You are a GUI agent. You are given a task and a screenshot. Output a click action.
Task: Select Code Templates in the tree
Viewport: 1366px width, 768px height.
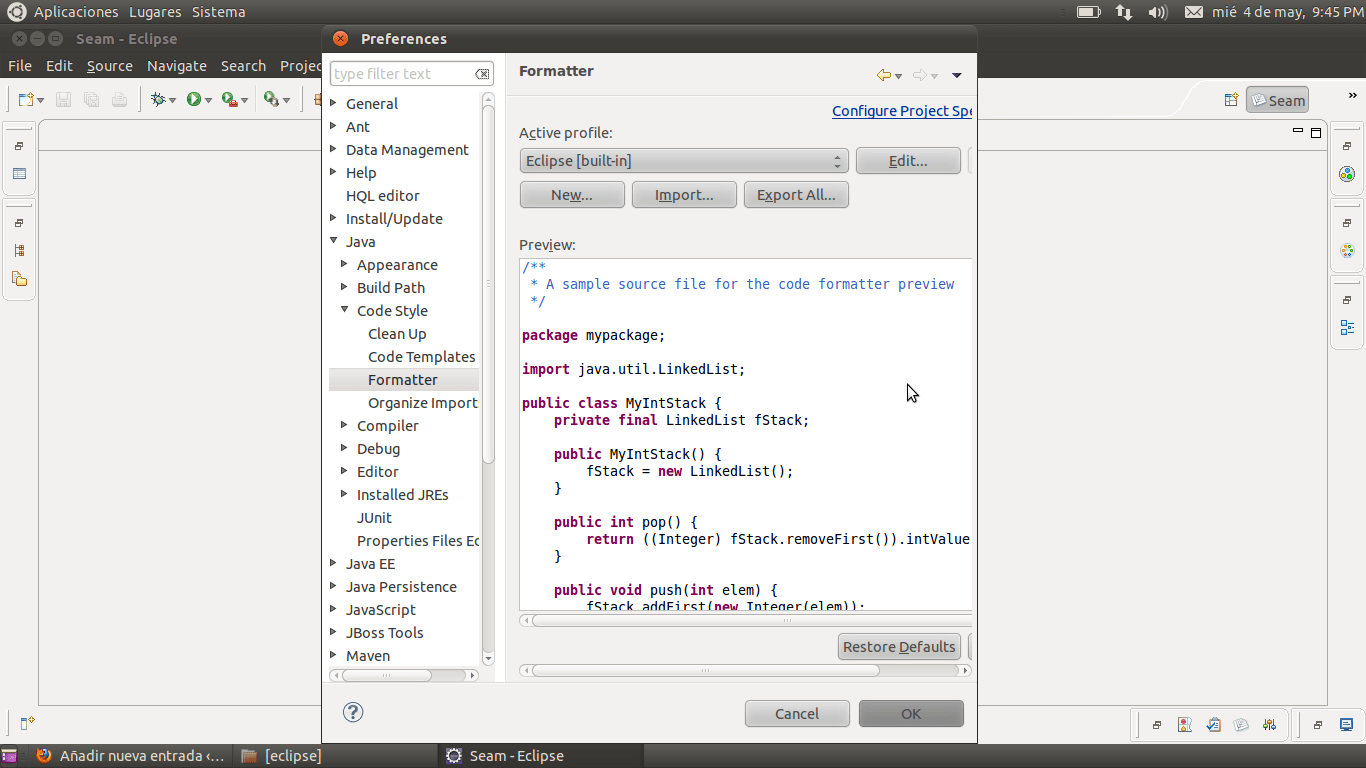[422, 356]
